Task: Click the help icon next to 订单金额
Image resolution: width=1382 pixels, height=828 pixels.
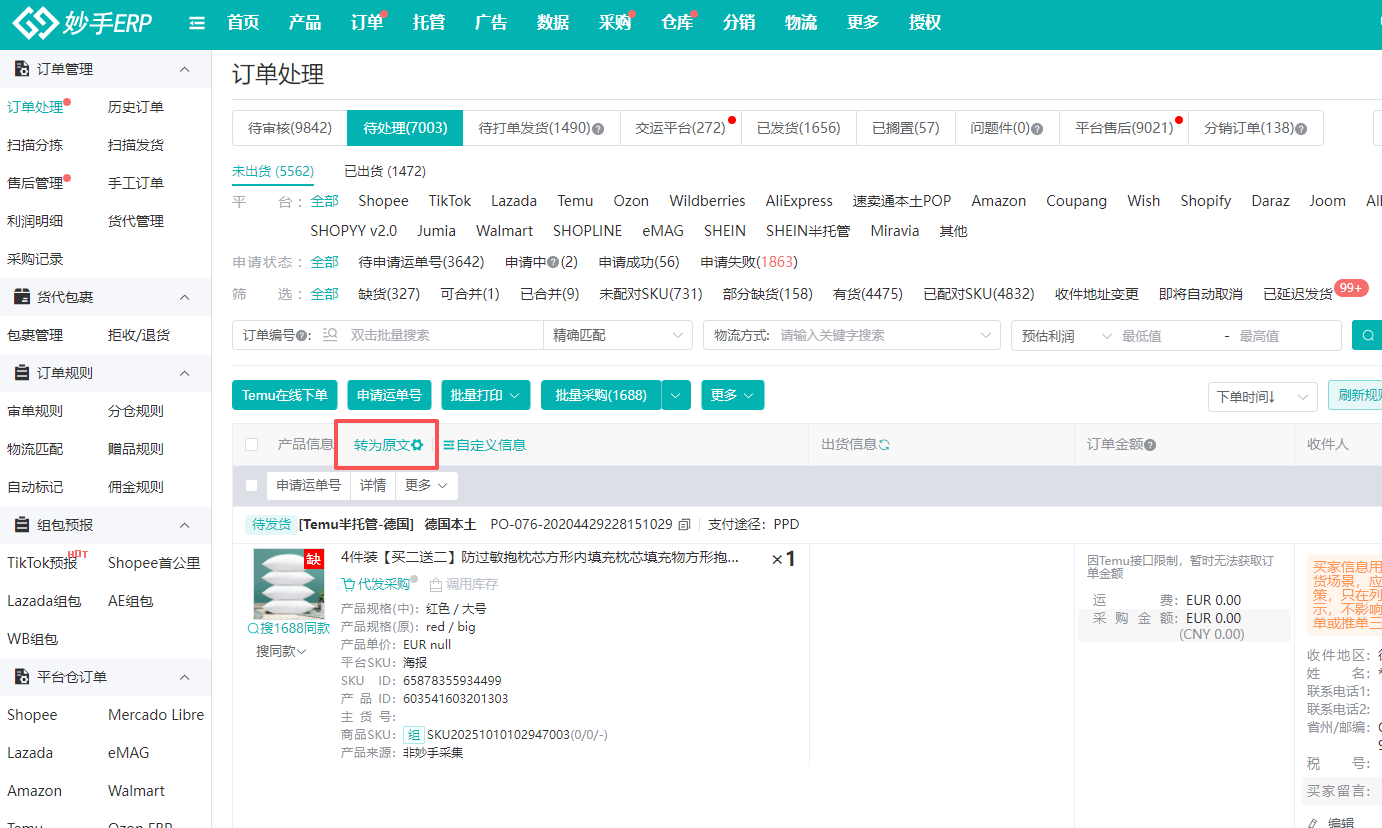Action: pos(1150,445)
